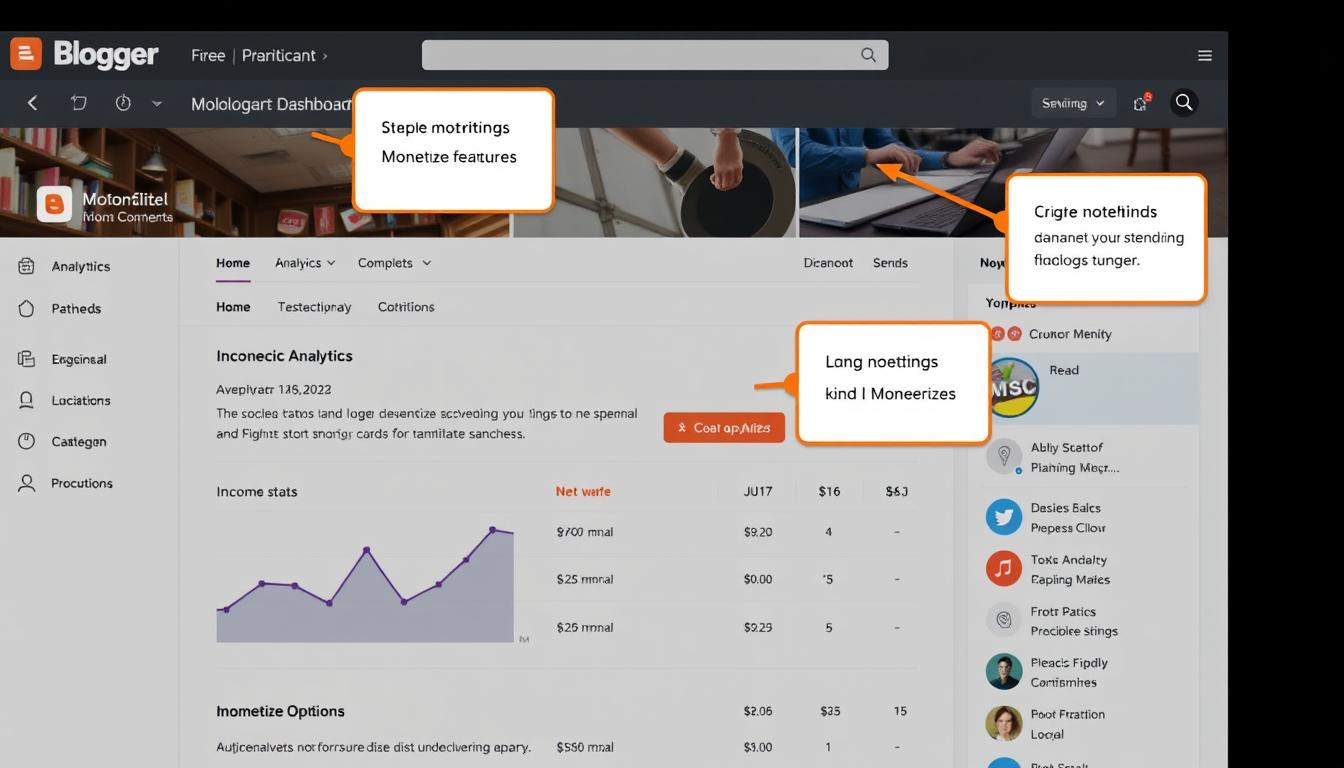Click the Mologogart Dashboard title

click(x=271, y=104)
